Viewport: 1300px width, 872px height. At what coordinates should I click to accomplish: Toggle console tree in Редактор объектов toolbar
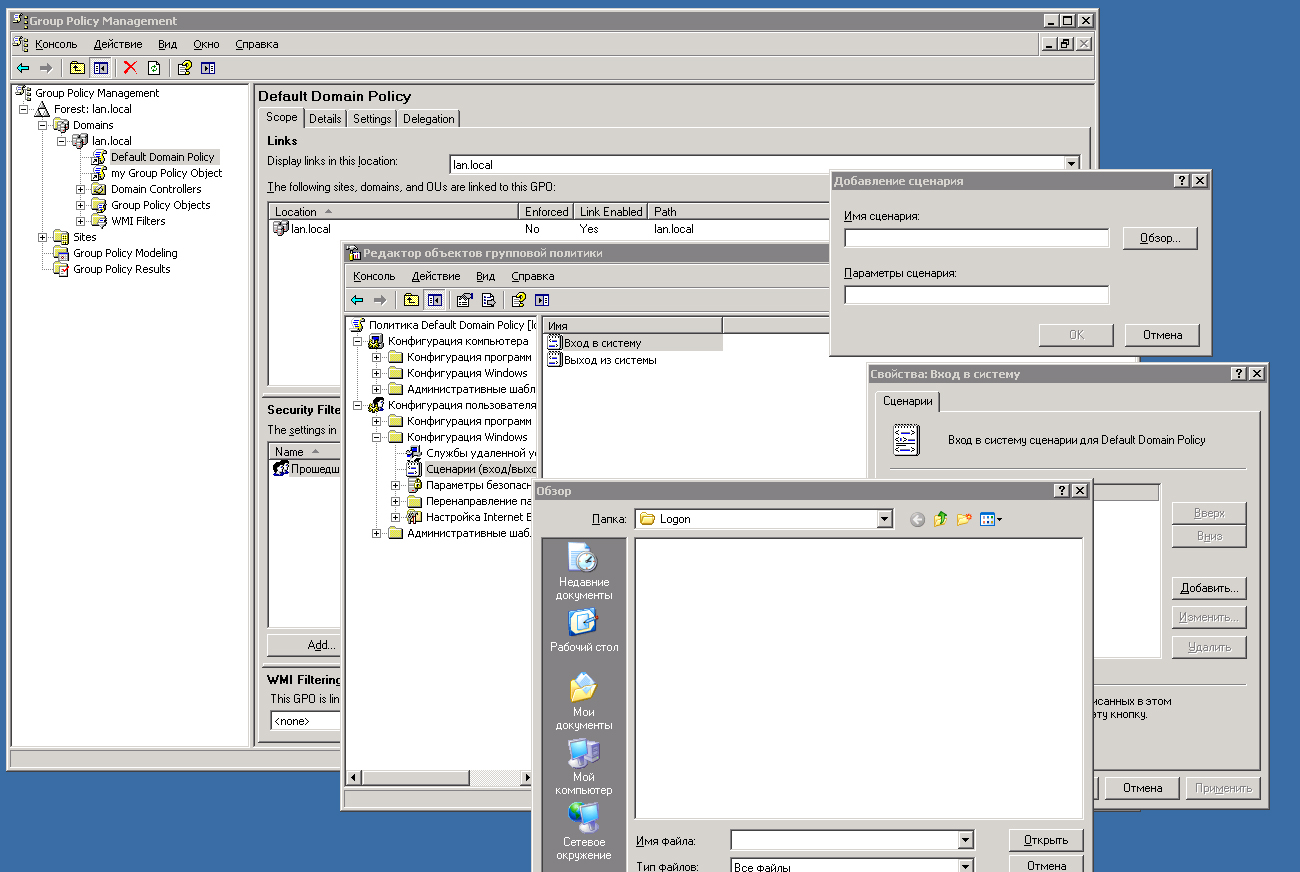(x=434, y=300)
